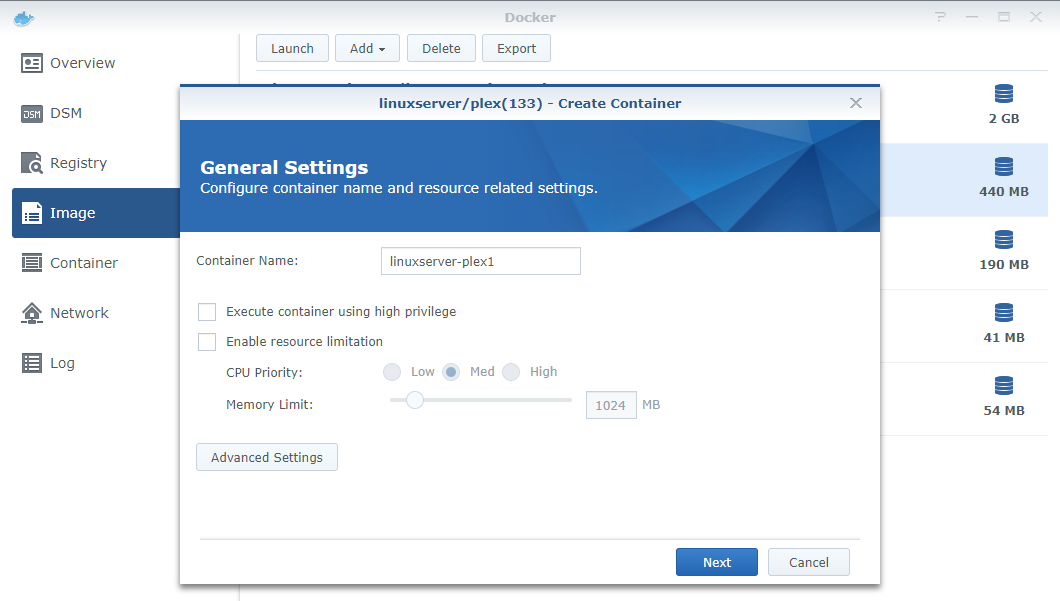This screenshot has height=601, width=1060.
Task: Select the Image sidebar icon
Action: coord(32,213)
